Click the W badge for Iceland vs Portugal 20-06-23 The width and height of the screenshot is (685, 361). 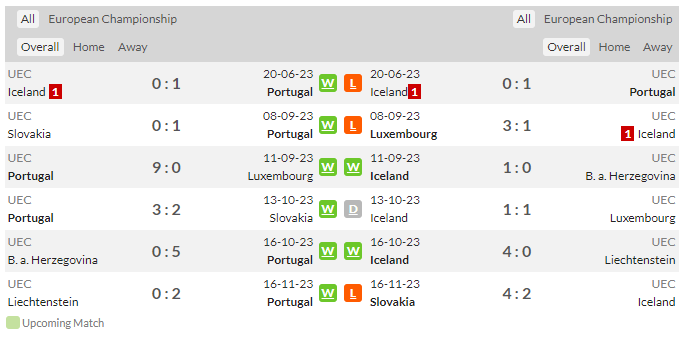click(x=328, y=83)
